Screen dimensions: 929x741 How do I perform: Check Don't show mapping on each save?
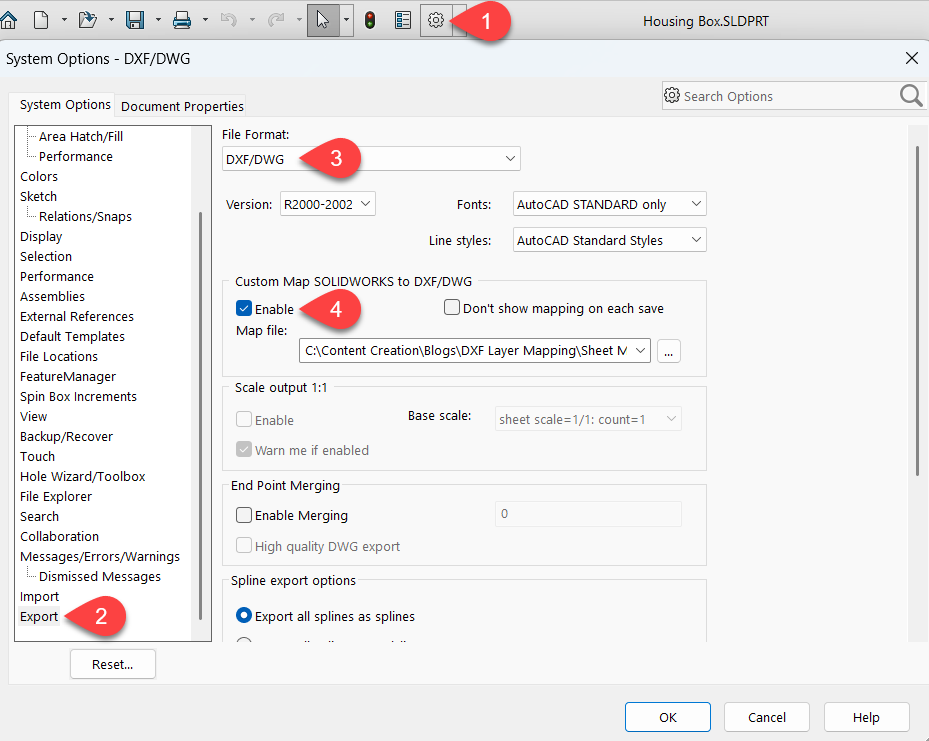[x=451, y=308]
